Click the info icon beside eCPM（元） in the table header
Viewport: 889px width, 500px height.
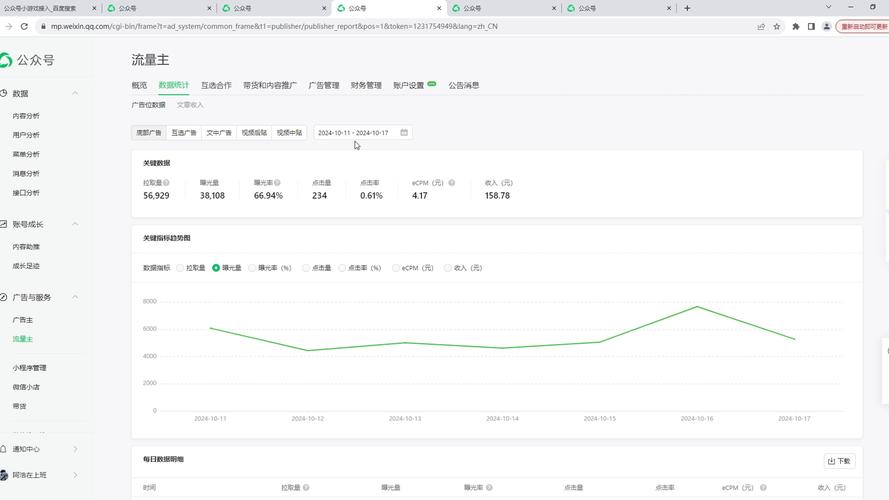pos(763,488)
